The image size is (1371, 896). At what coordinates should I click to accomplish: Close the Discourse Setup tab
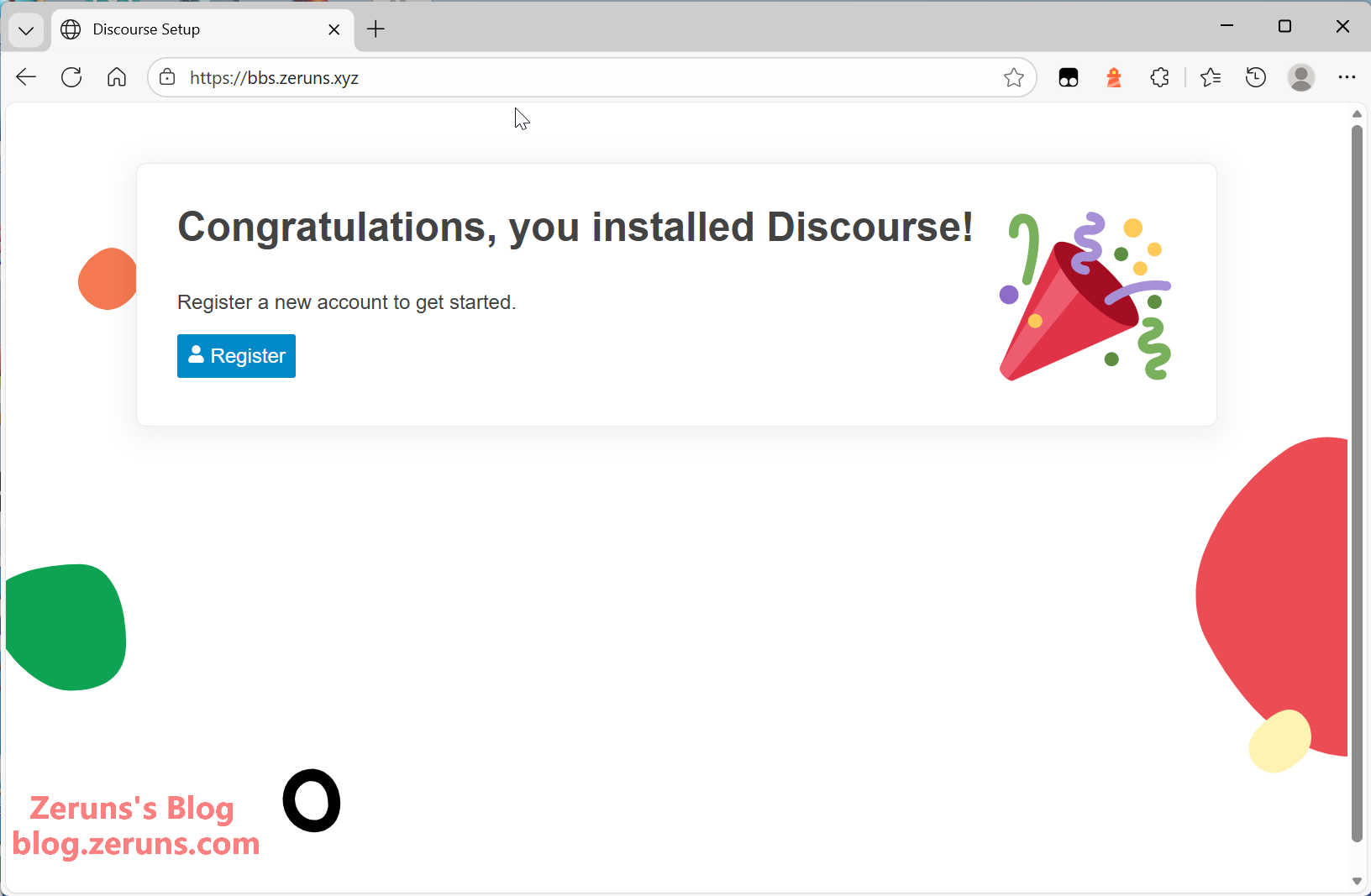click(x=334, y=29)
